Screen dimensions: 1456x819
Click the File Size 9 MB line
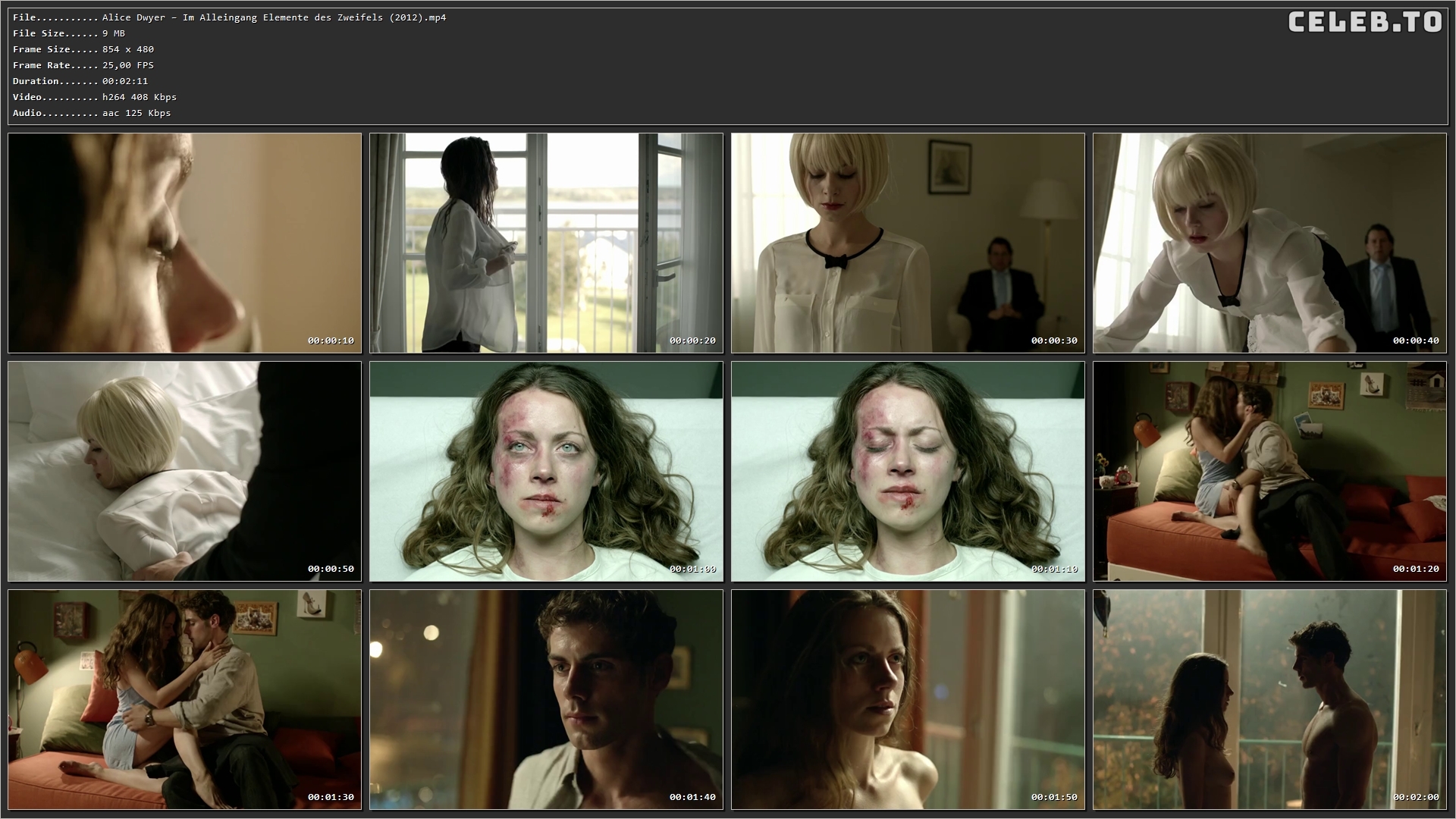pos(69,33)
